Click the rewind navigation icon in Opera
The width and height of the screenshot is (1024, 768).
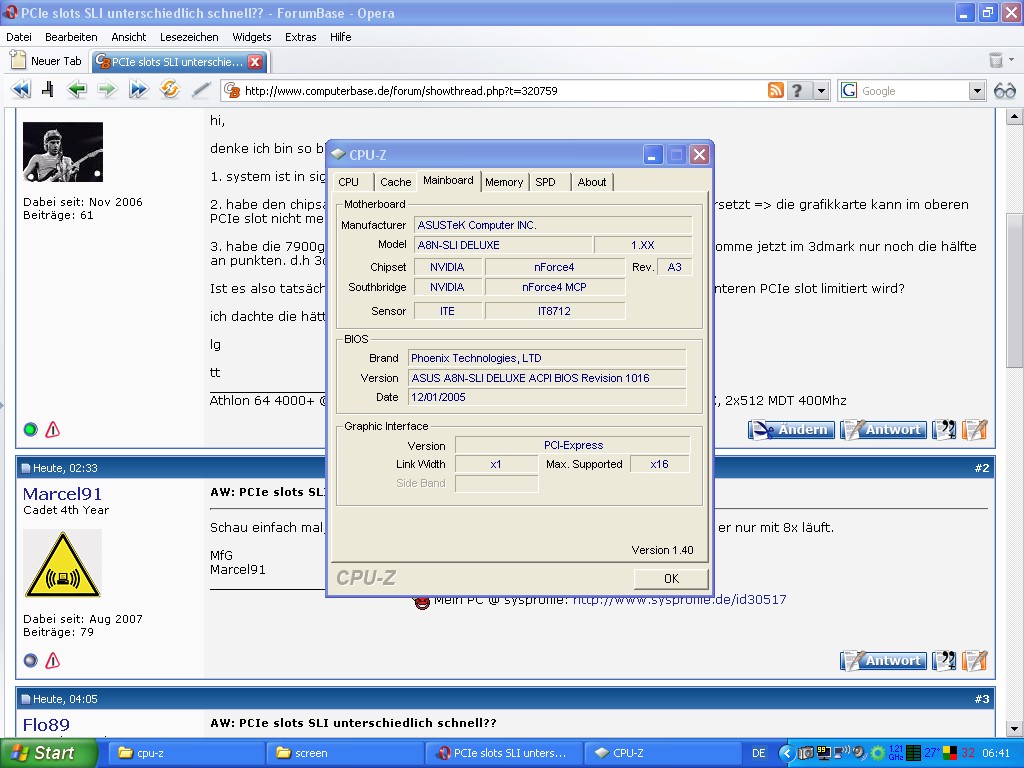point(21,89)
